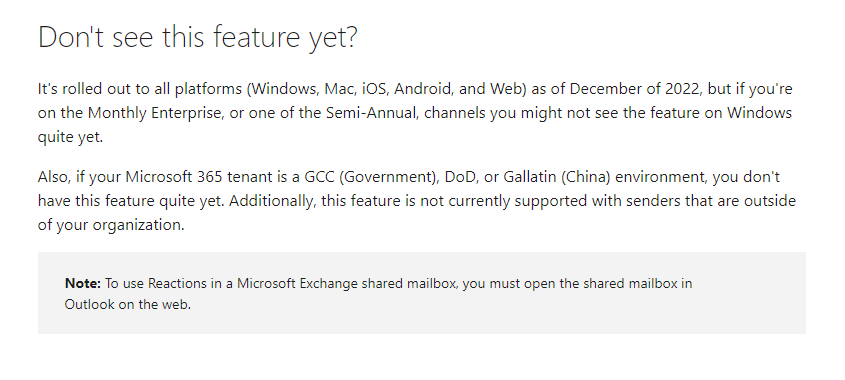Click the words "quite yet." ending the first paragraph
Screen dimensions: 845x380
point(70,137)
